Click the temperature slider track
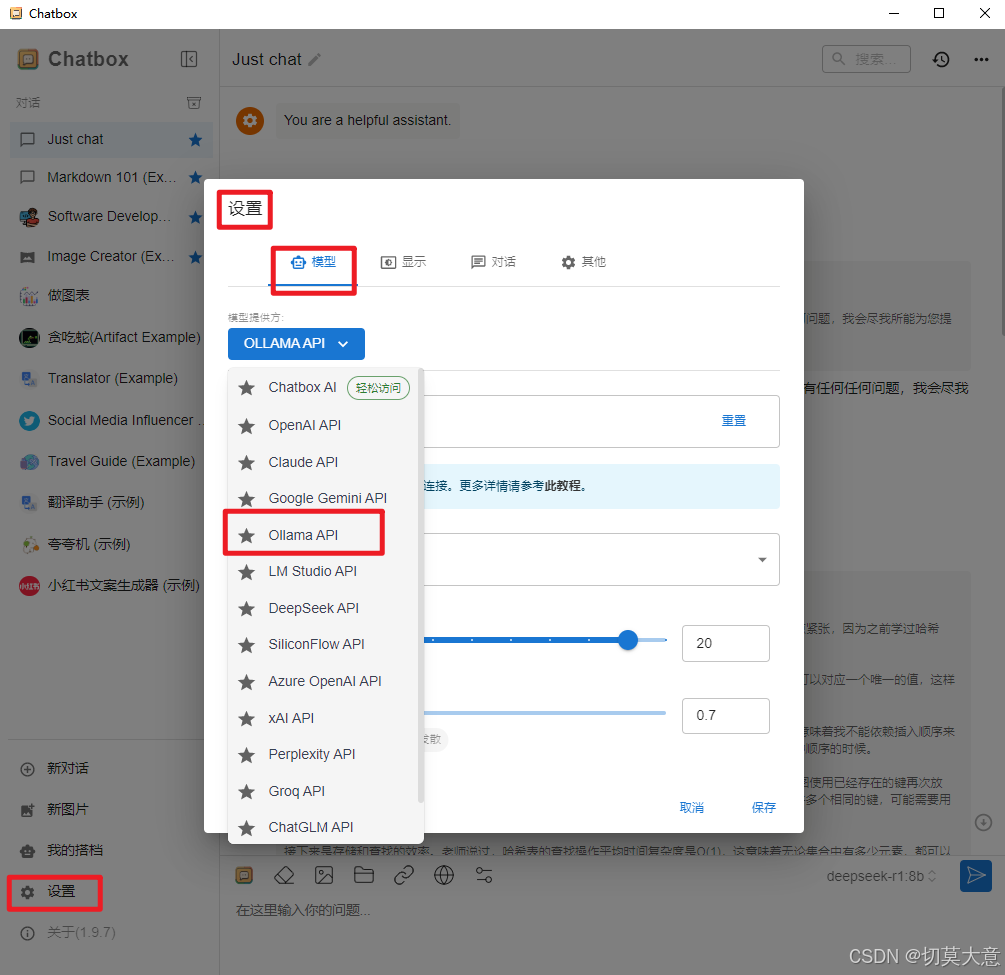The height and width of the screenshot is (975, 1005). coord(545,713)
